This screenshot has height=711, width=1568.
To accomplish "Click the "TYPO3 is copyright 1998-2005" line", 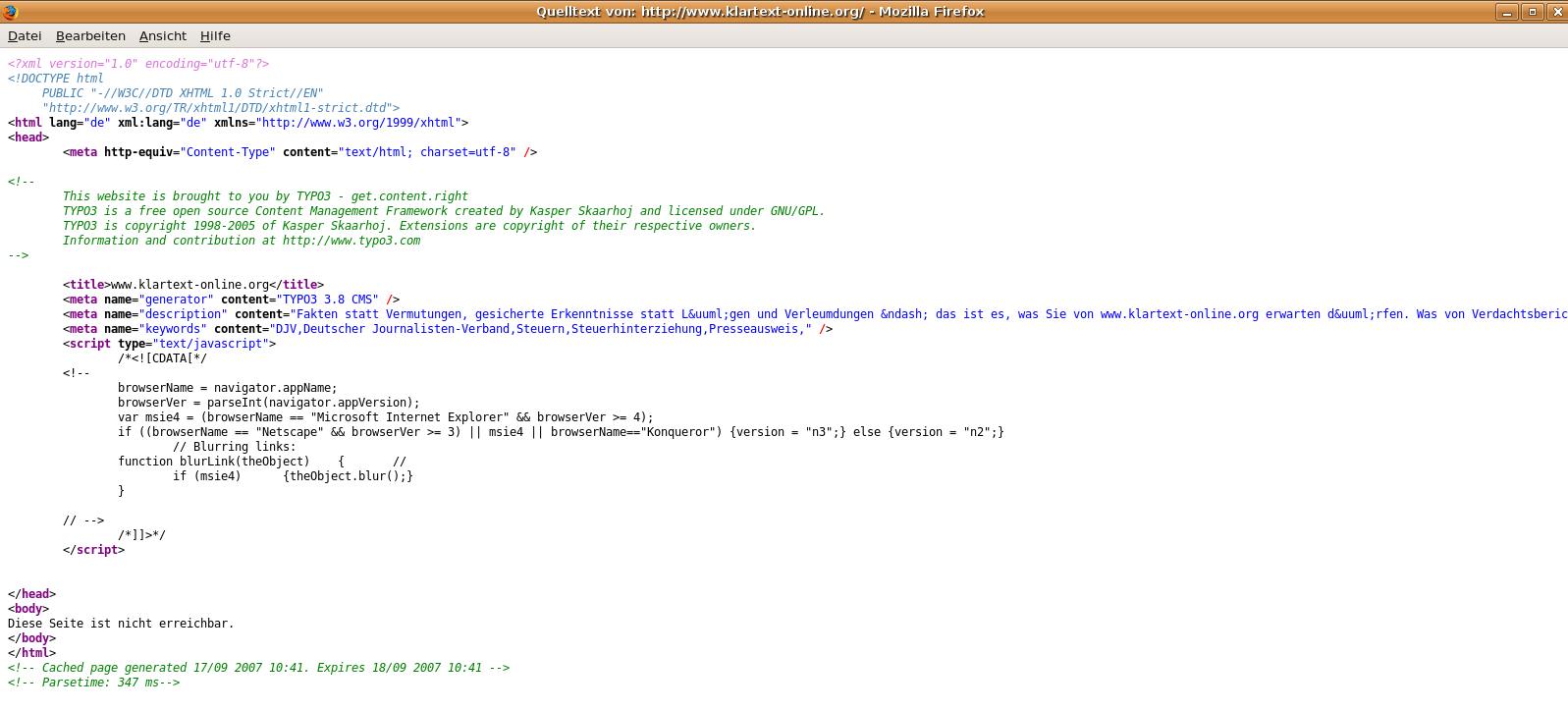I will 409,226.
